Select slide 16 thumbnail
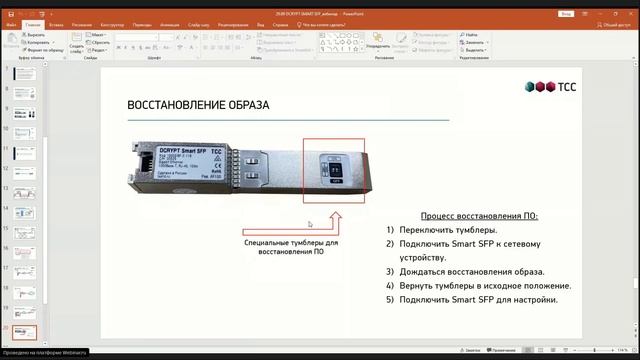The height and width of the screenshot is (360, 640). tap(24, 253)
